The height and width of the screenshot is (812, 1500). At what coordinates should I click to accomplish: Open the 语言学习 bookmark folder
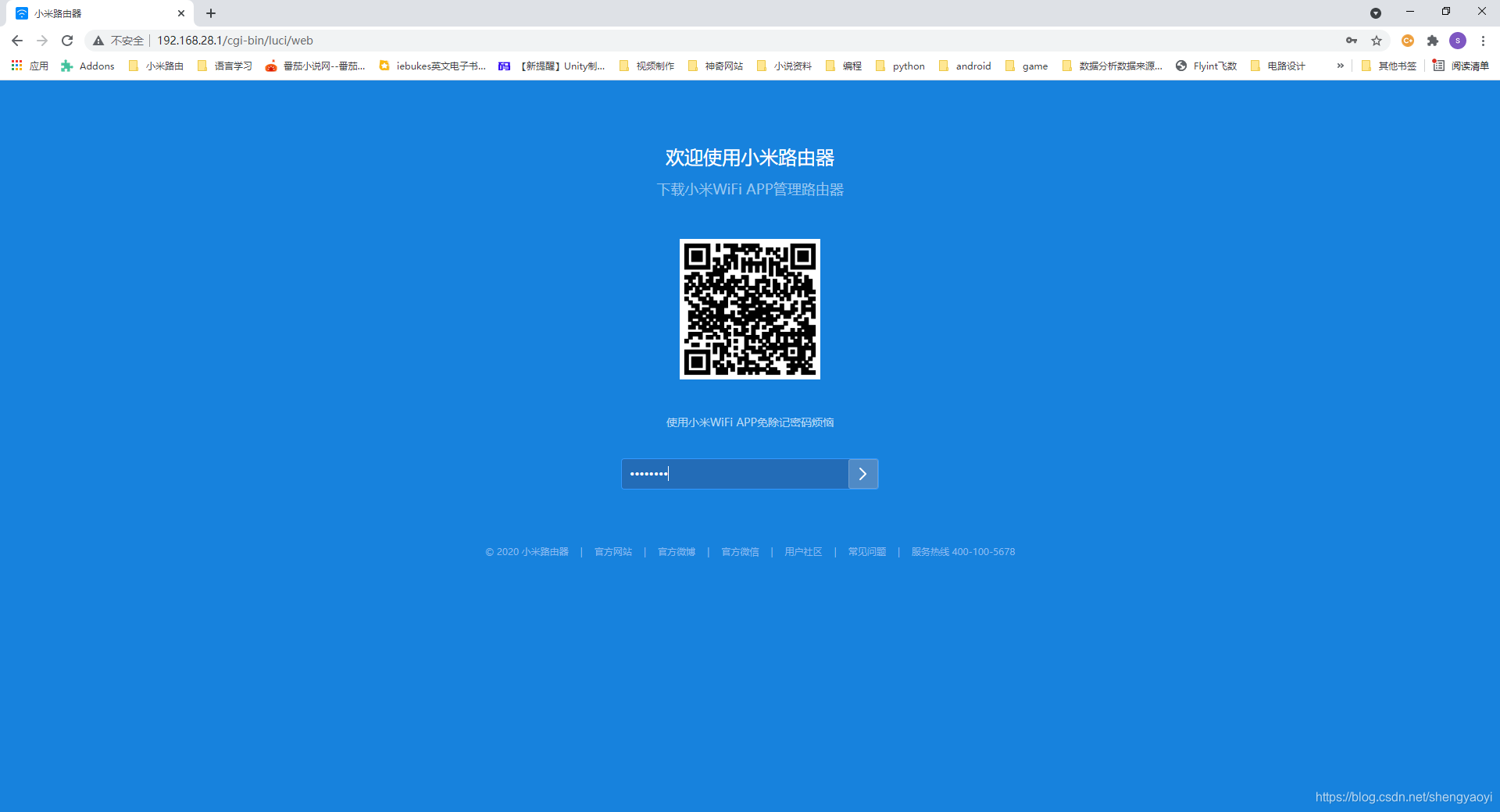(x=225, y=66)
